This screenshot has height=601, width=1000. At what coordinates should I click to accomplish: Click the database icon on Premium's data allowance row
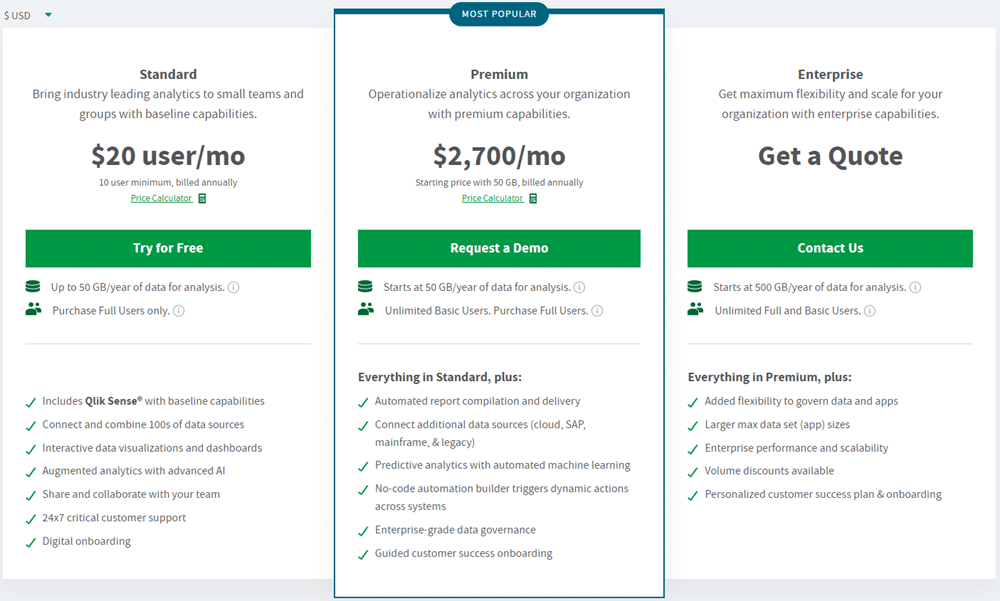pyautogui.click(x=365, y=287)
